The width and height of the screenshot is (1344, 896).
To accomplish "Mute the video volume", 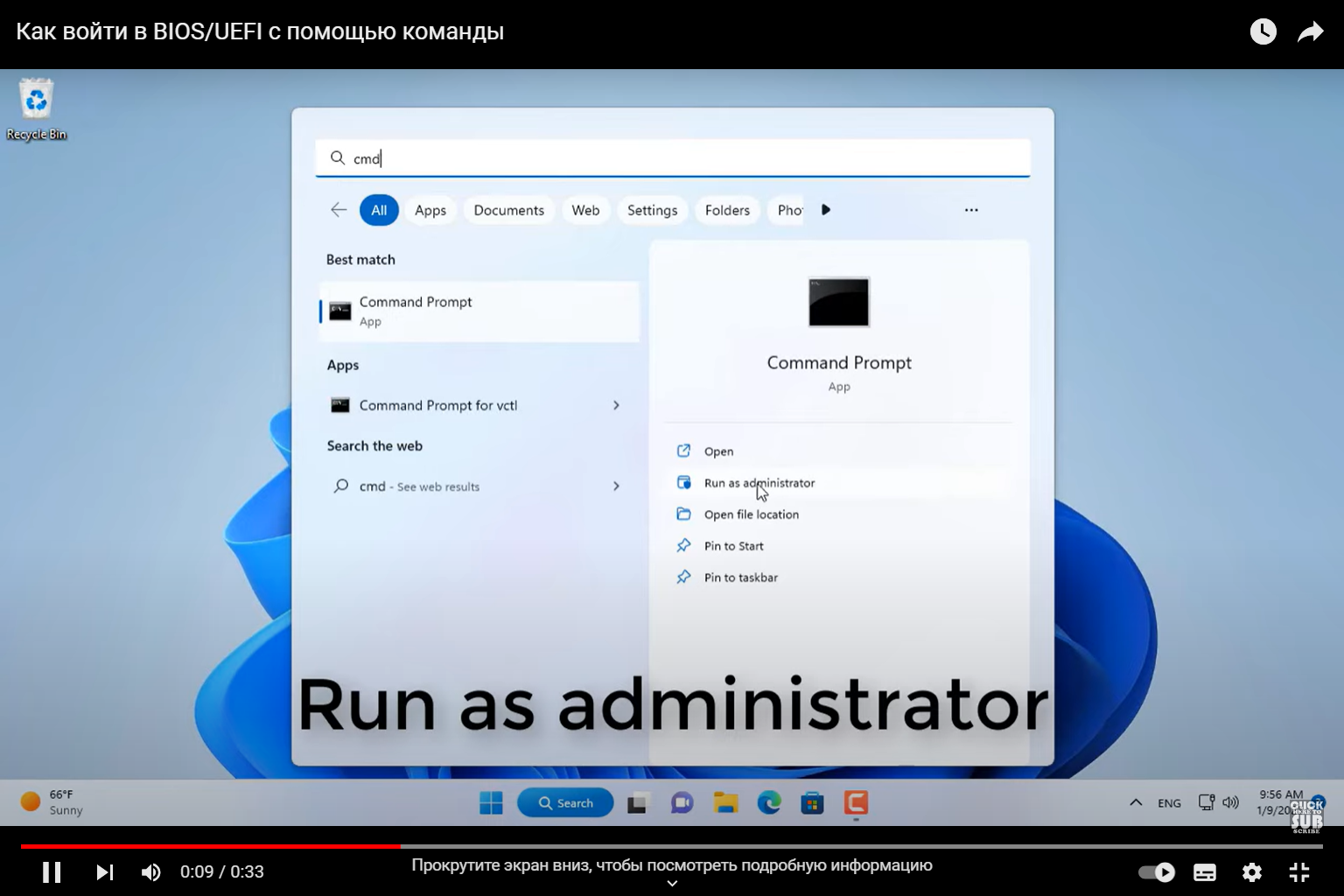I will 151,871.
